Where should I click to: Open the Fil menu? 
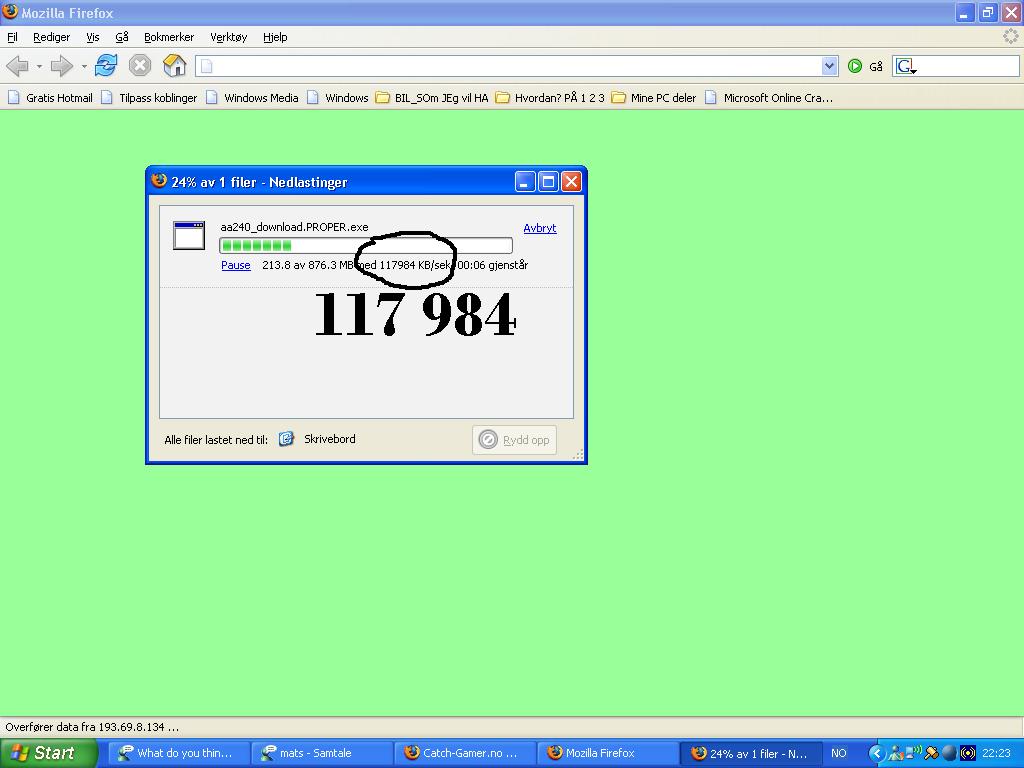point(12,37)
